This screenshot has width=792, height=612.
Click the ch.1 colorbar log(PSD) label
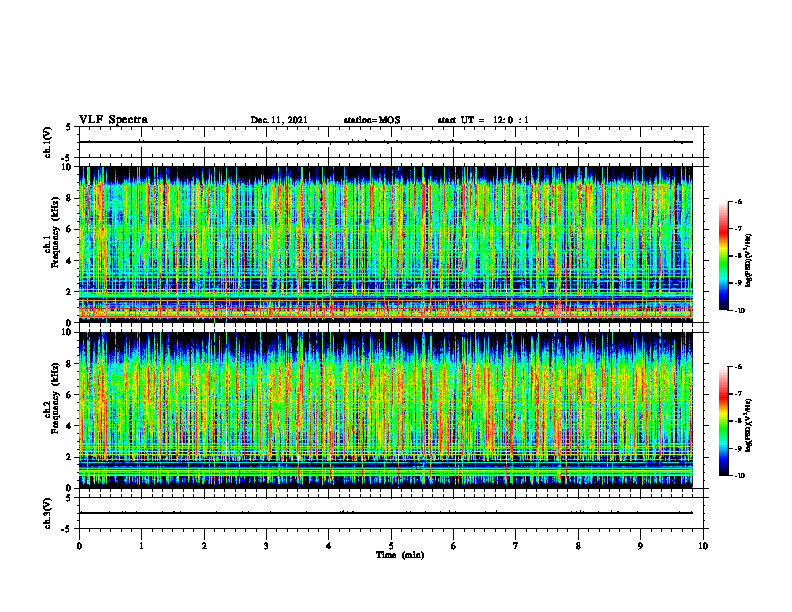pos(749,260)
